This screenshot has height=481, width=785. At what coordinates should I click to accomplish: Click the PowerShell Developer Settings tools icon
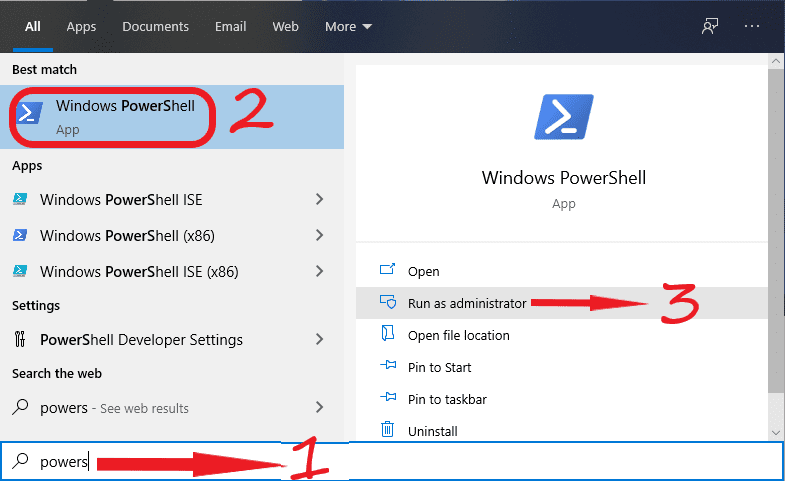(20, 339)
